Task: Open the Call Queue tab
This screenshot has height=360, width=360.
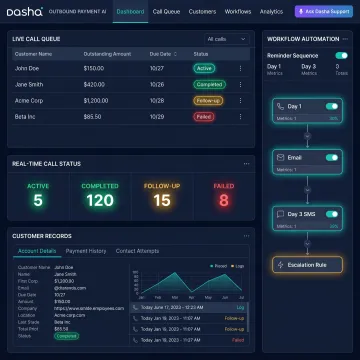Action: tap(166, 12)
